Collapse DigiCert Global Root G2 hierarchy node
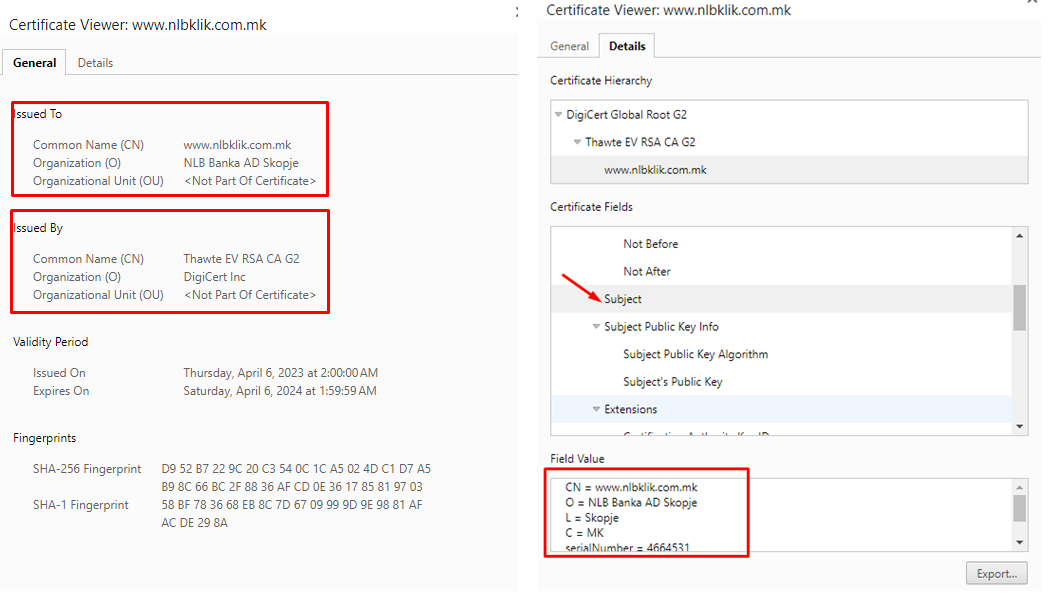The height and width of the screenshot is (595, 1061). pos(558,114)
